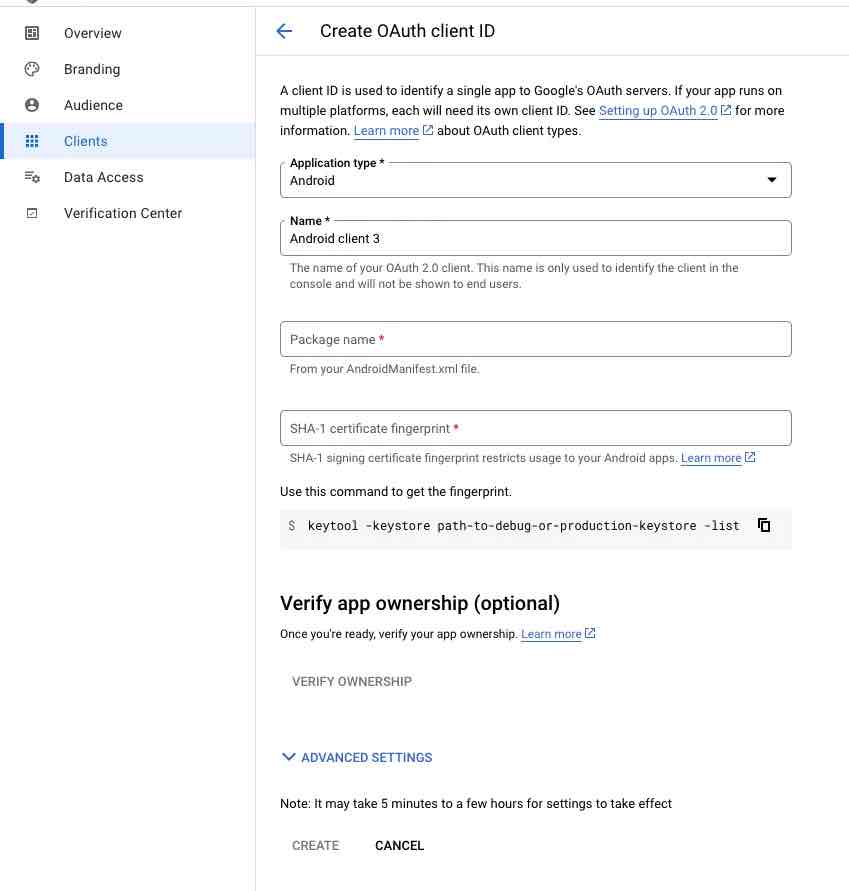Click the Verification Center checkbox icon
The height and width of the screenshot is (891, 849).
(x=32, y=213)
